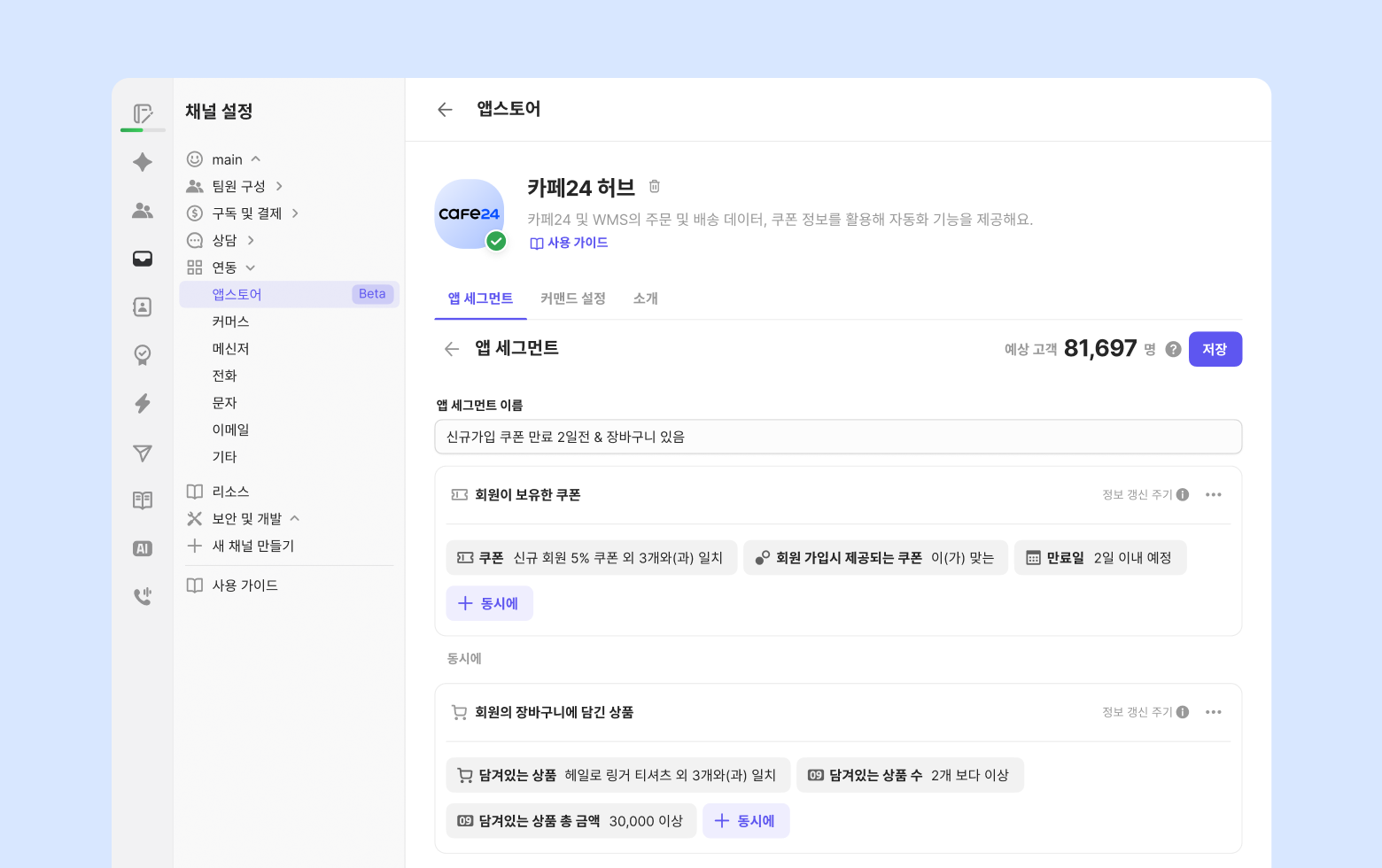The height and width of the screenshot is (868, 1382).
Task: Select 커머스 in the sidebar
Action: pyautogui.click(x=230, y=322)
